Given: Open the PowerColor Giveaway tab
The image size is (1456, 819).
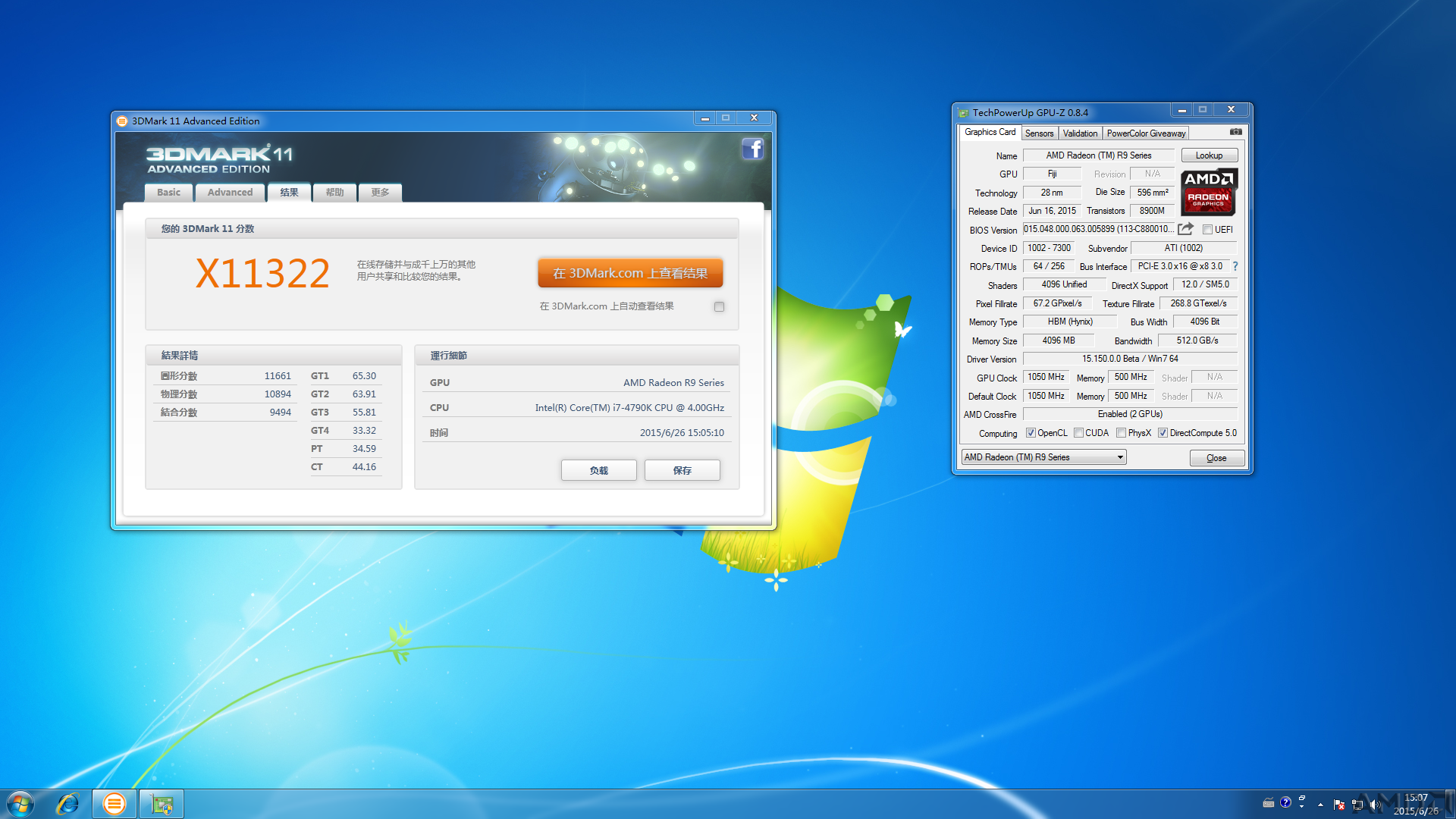Looking at the screenshot, I should coord(1146,133).
